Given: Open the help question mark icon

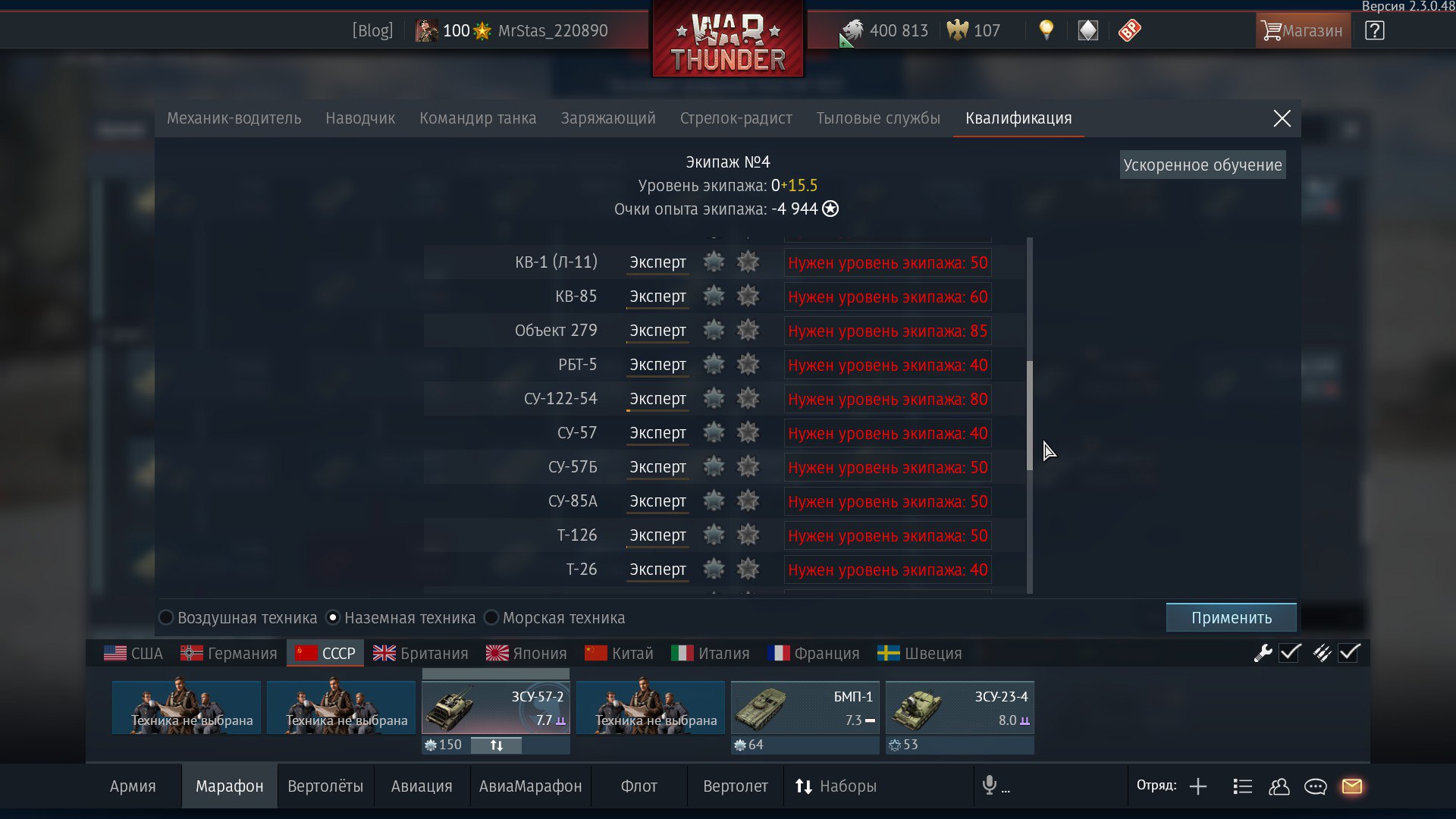Looking at the screenshot, I should click(x=1374, y=30).
